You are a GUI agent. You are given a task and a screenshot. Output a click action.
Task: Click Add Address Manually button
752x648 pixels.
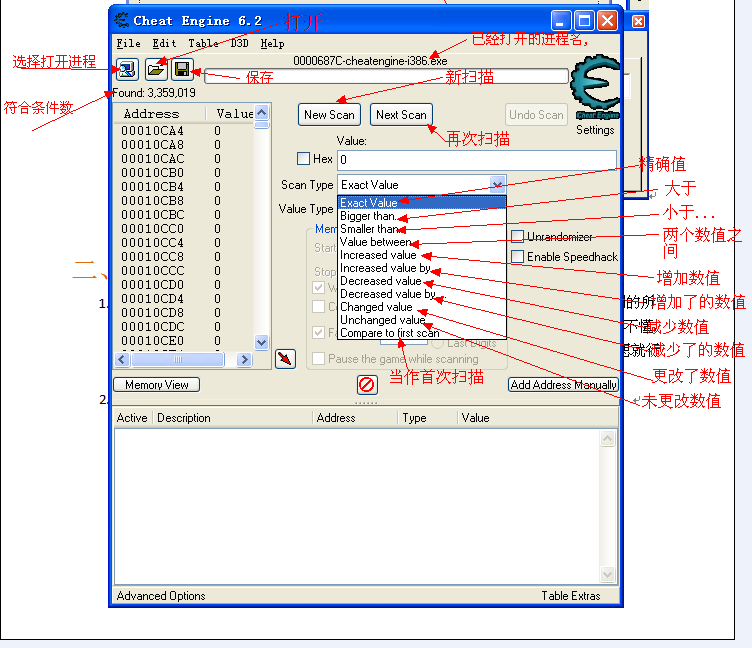[564, 385]
